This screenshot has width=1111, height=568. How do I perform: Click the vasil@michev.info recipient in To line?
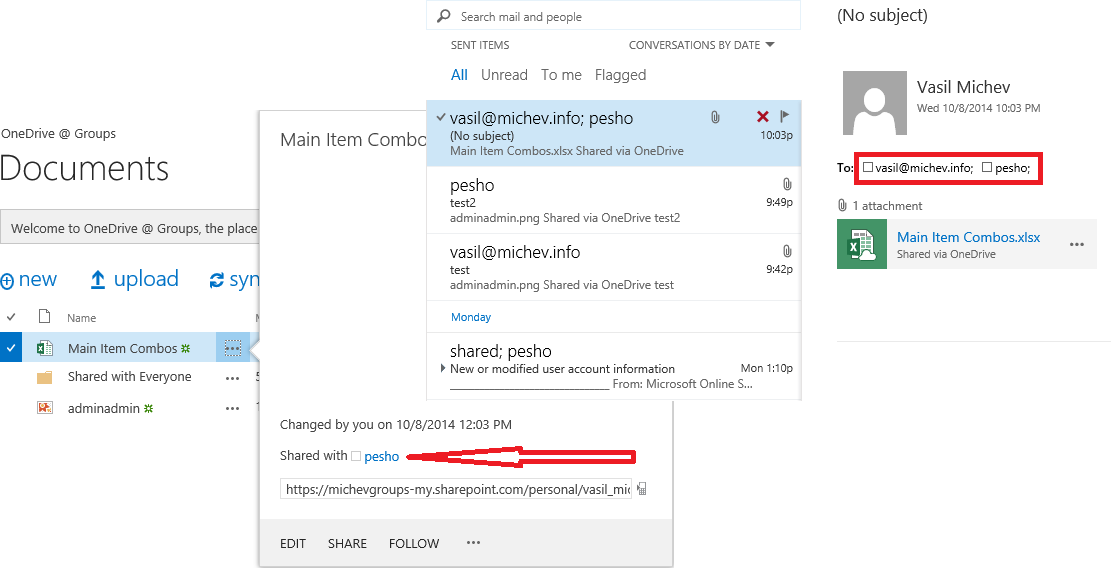coord(925,169)
